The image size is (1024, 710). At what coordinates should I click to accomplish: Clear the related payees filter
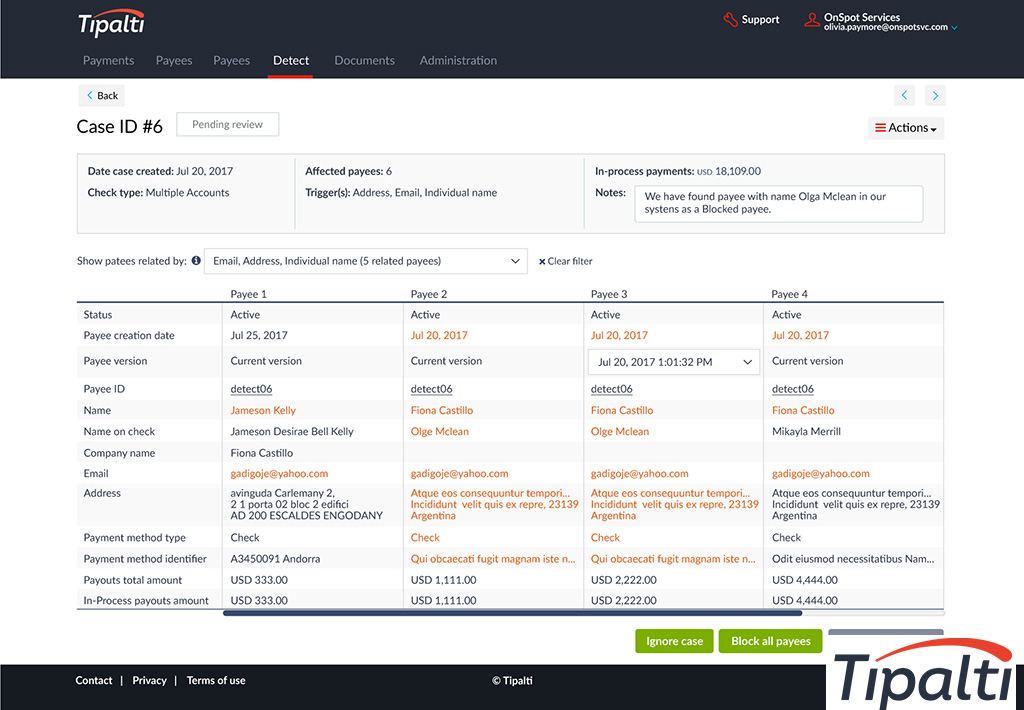coord(566,261)
